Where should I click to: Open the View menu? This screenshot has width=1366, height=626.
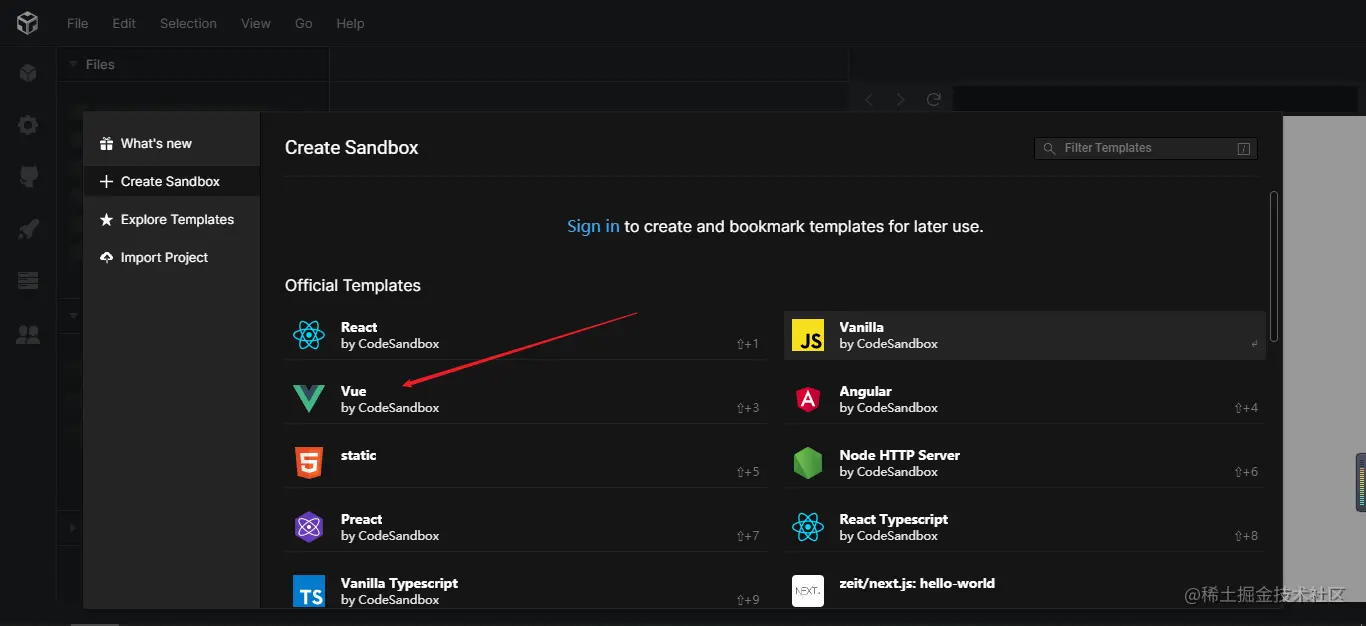(256, 23)
